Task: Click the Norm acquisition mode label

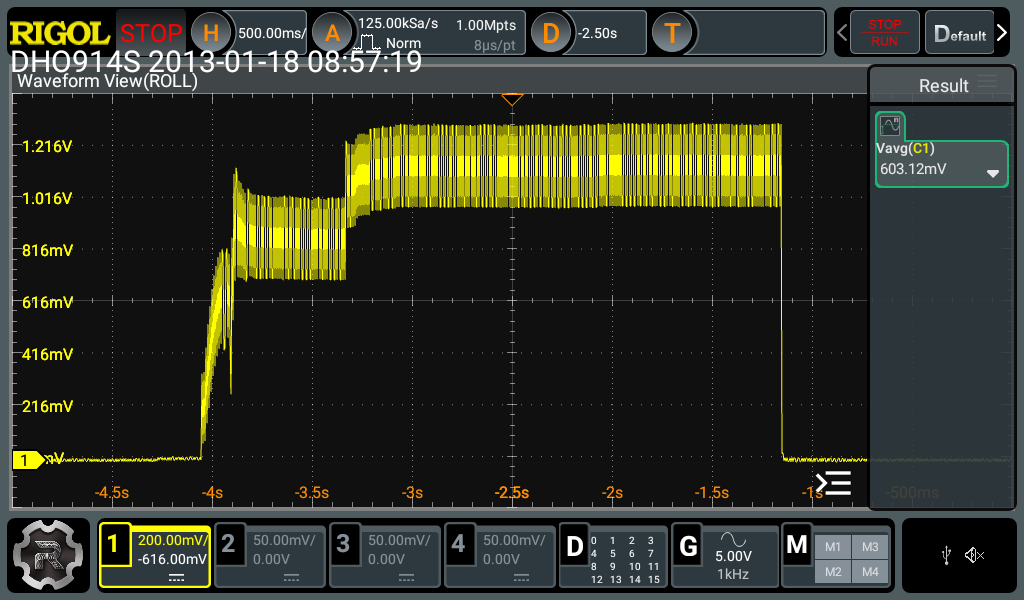Action: 403,43
